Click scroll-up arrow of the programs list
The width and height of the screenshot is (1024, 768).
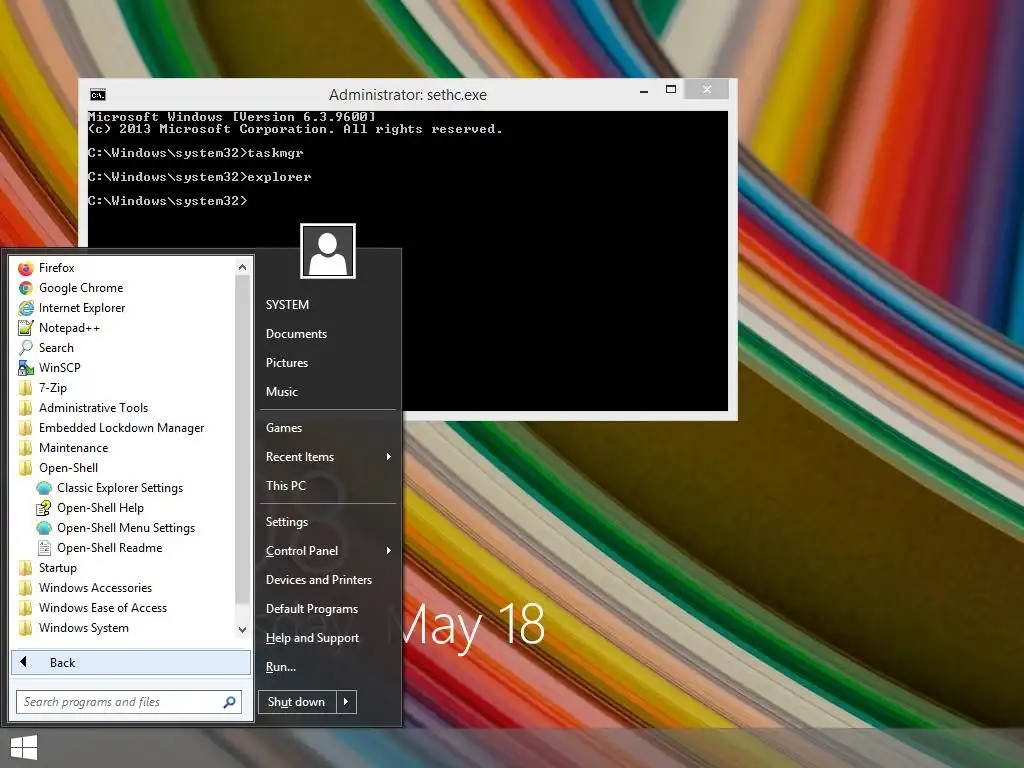tap(242, 267)
